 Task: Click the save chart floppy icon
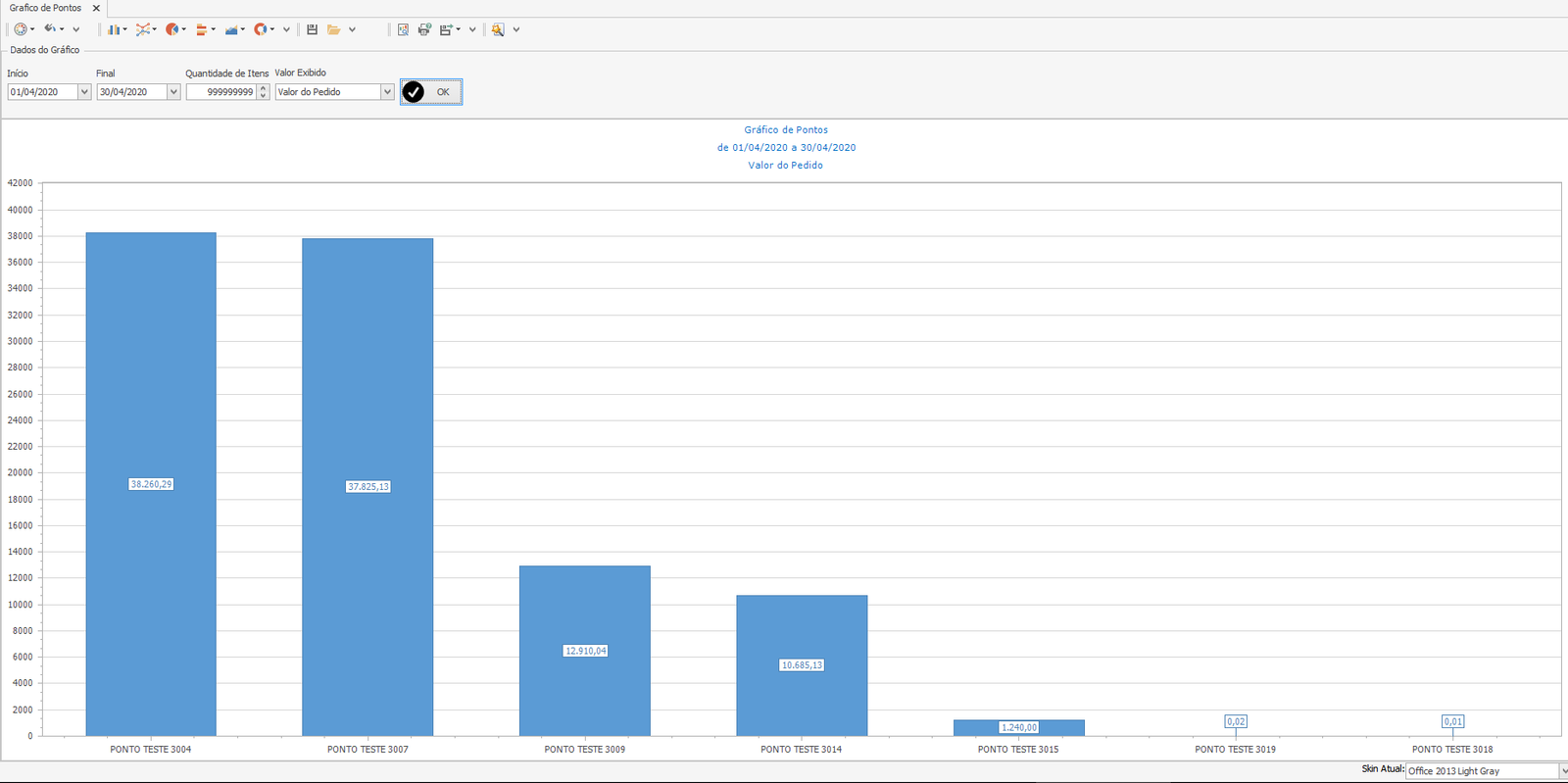(x=312, y=29)
